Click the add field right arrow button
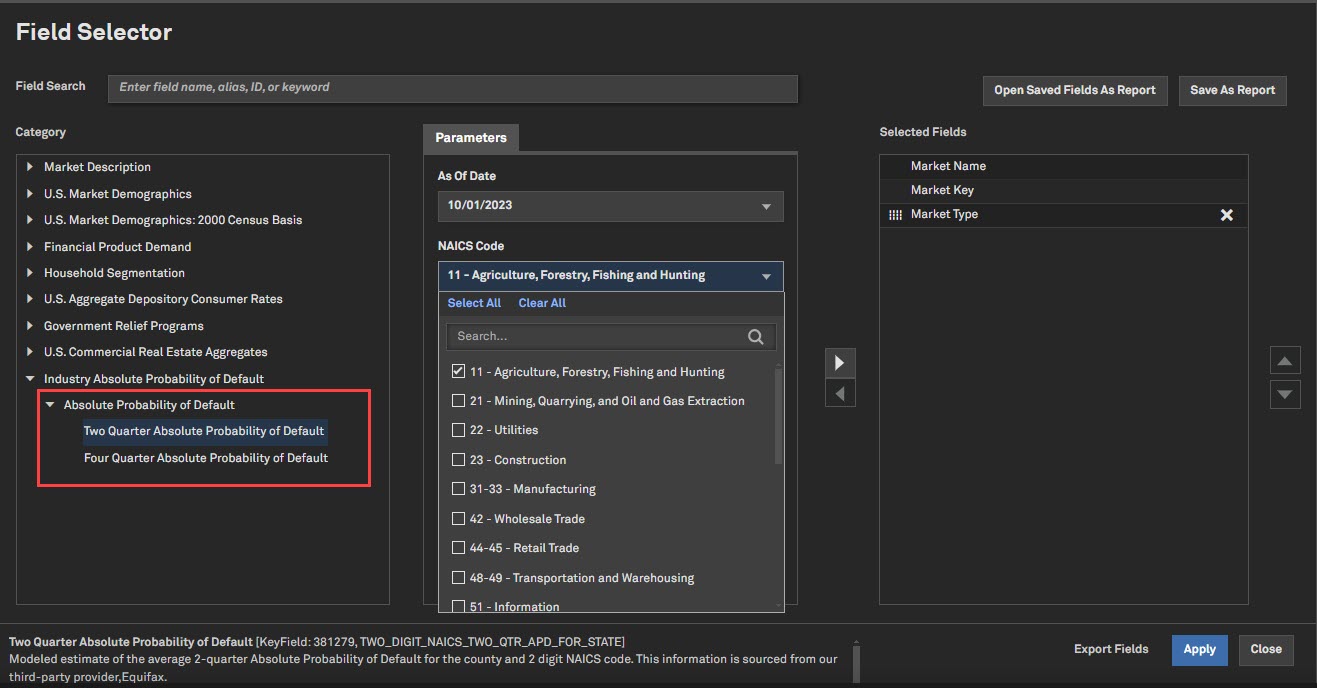This screenshot has width=1317, height=688. pos(840,362)
